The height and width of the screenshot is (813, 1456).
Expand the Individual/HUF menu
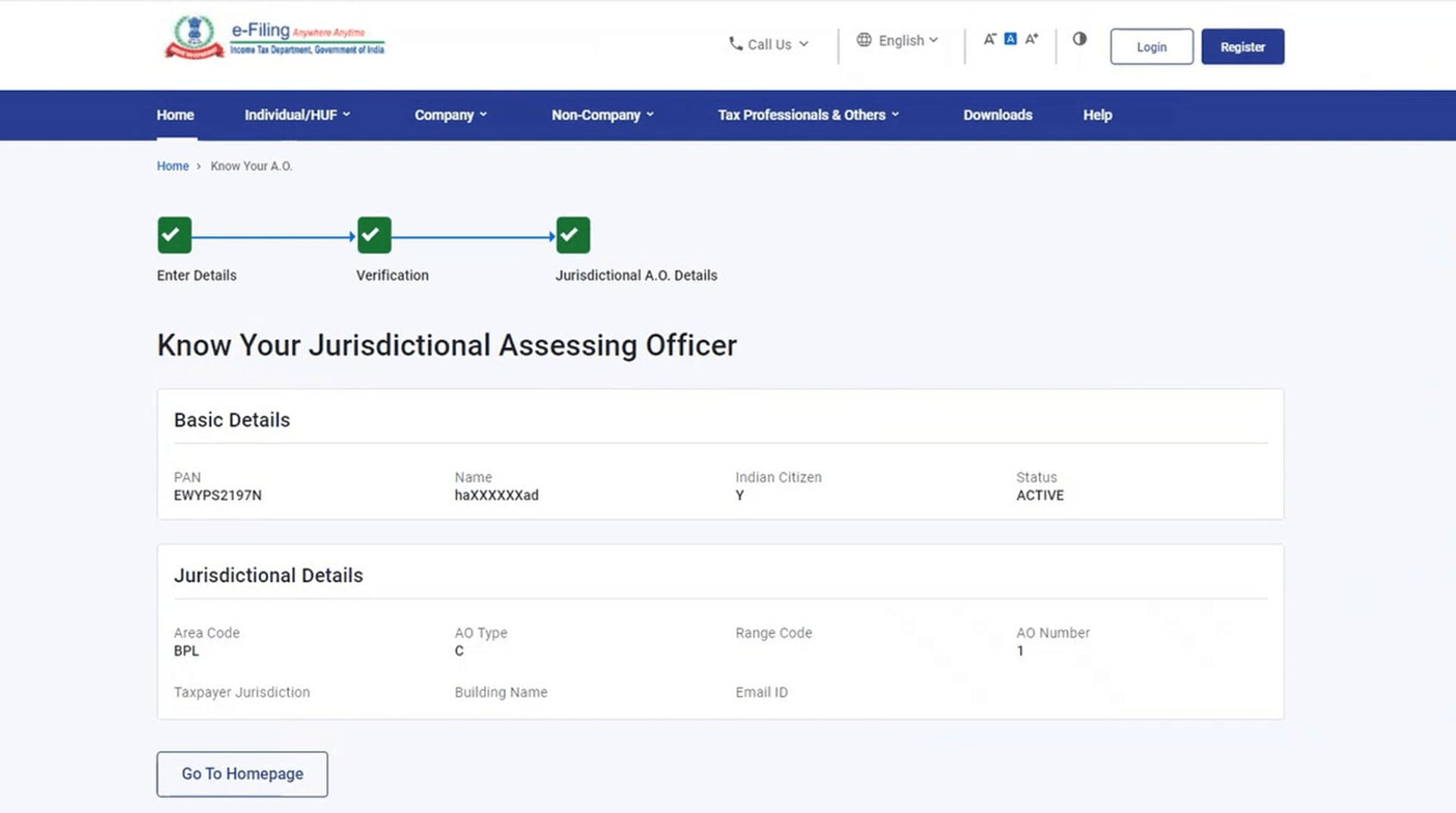coord(297,115)
